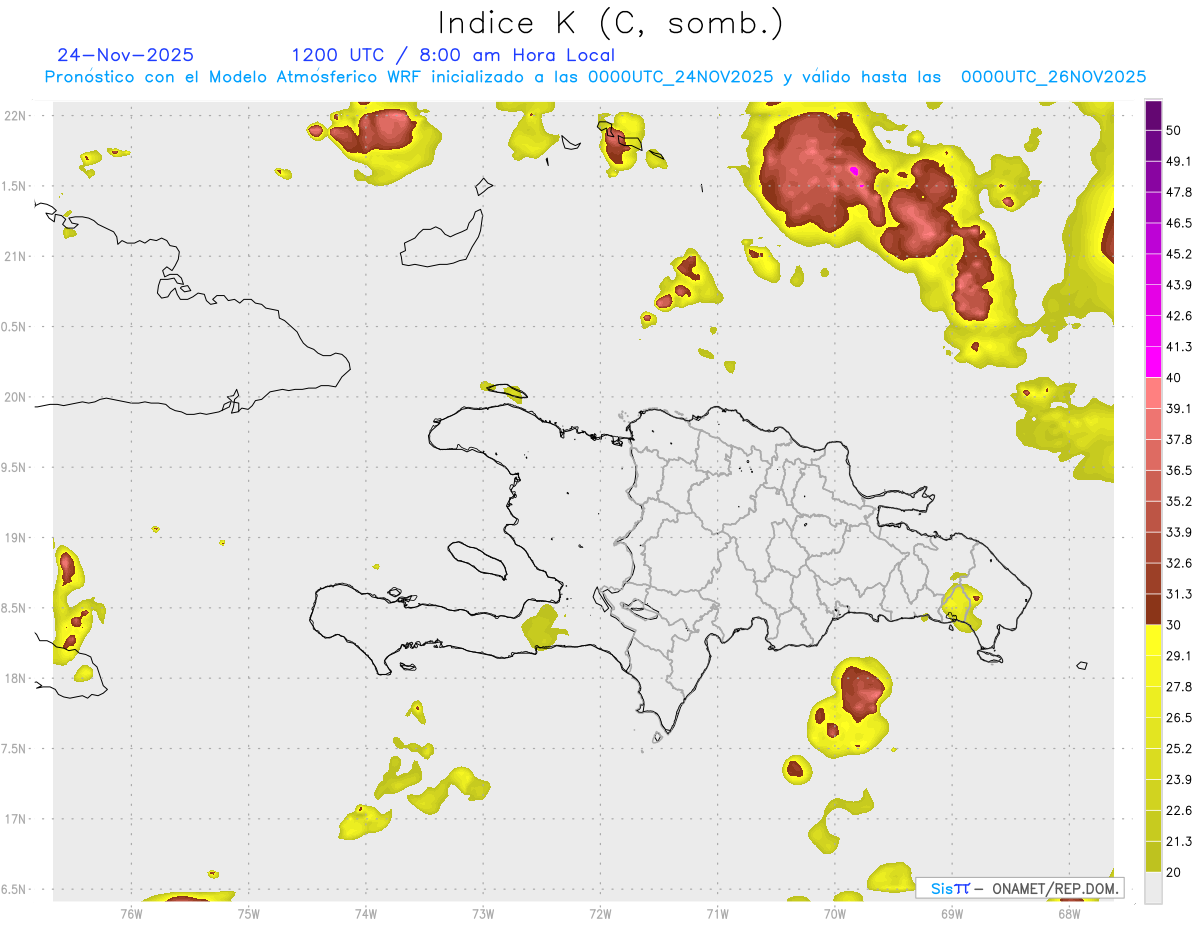The height and width of the screenshot is (927, 1200).
Task: Click the 75W longitude label
Action: pyautogui.click(x=249, y=913)
